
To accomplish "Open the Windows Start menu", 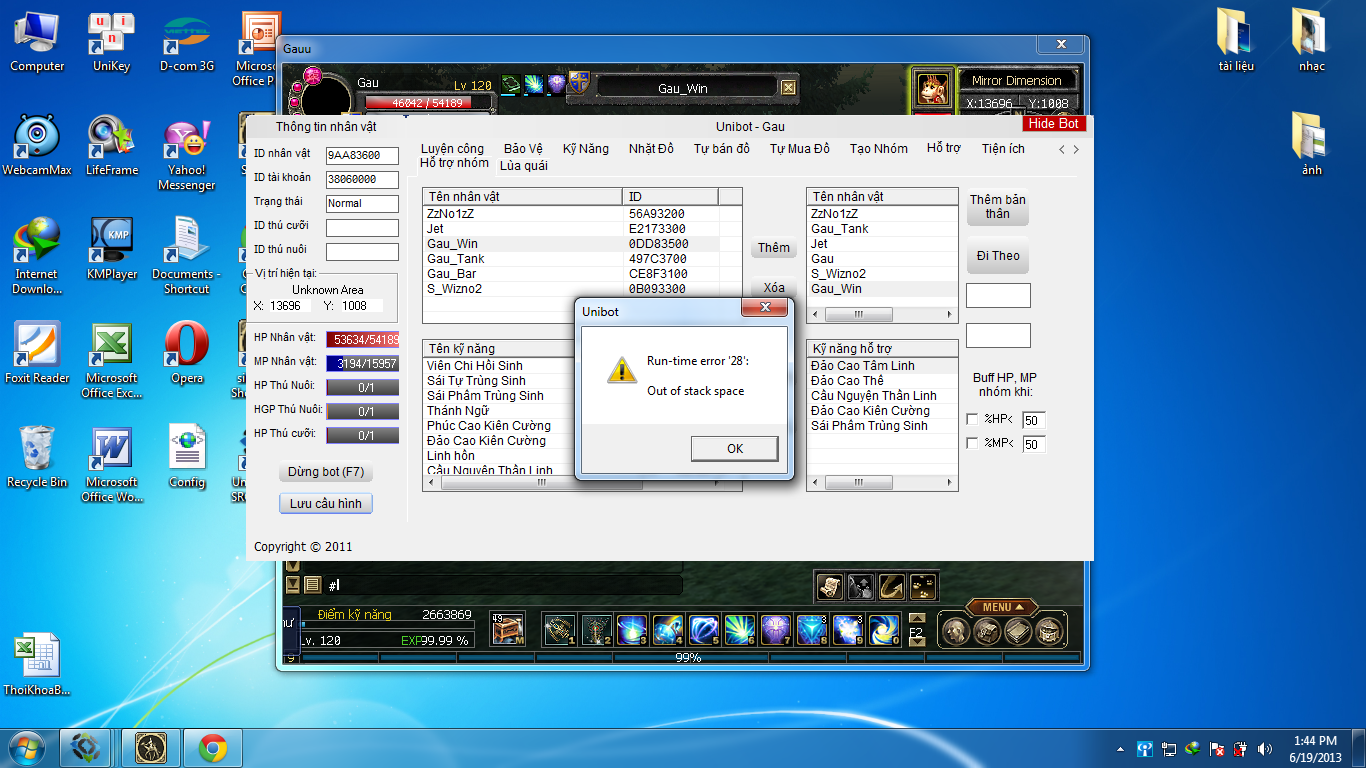I will [27, 748].
